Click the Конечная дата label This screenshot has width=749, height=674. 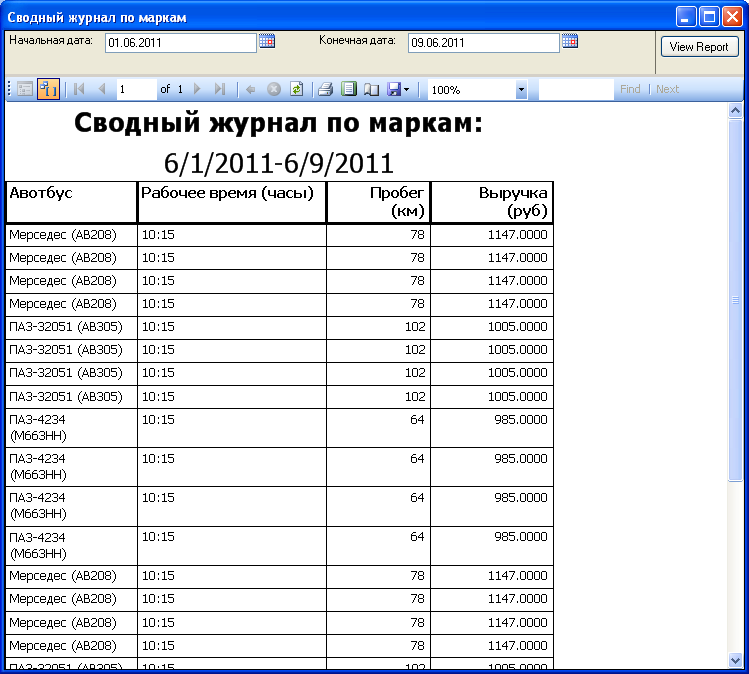[x=357, y=41]
